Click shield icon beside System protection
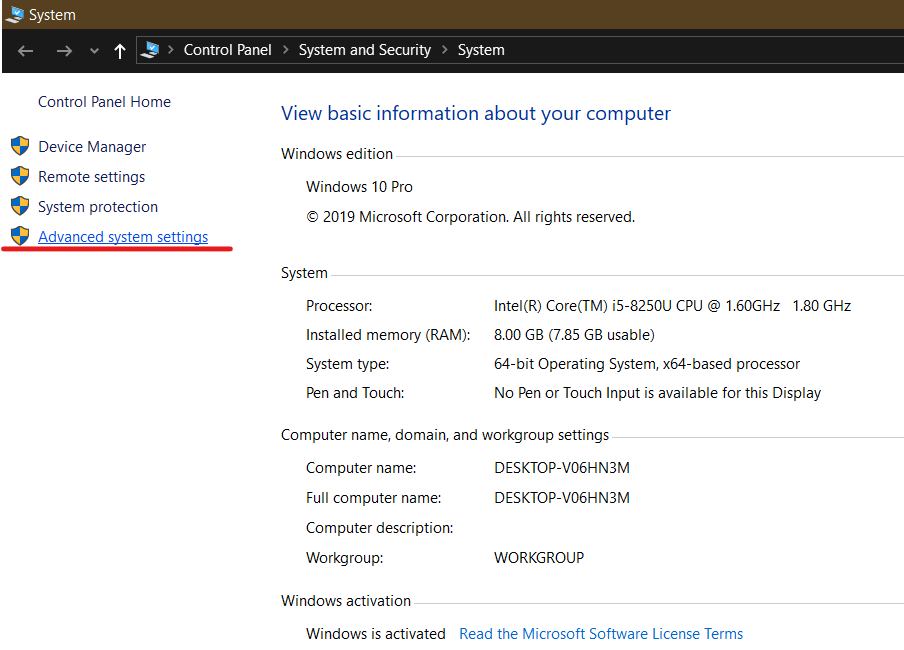 point(20,206)
